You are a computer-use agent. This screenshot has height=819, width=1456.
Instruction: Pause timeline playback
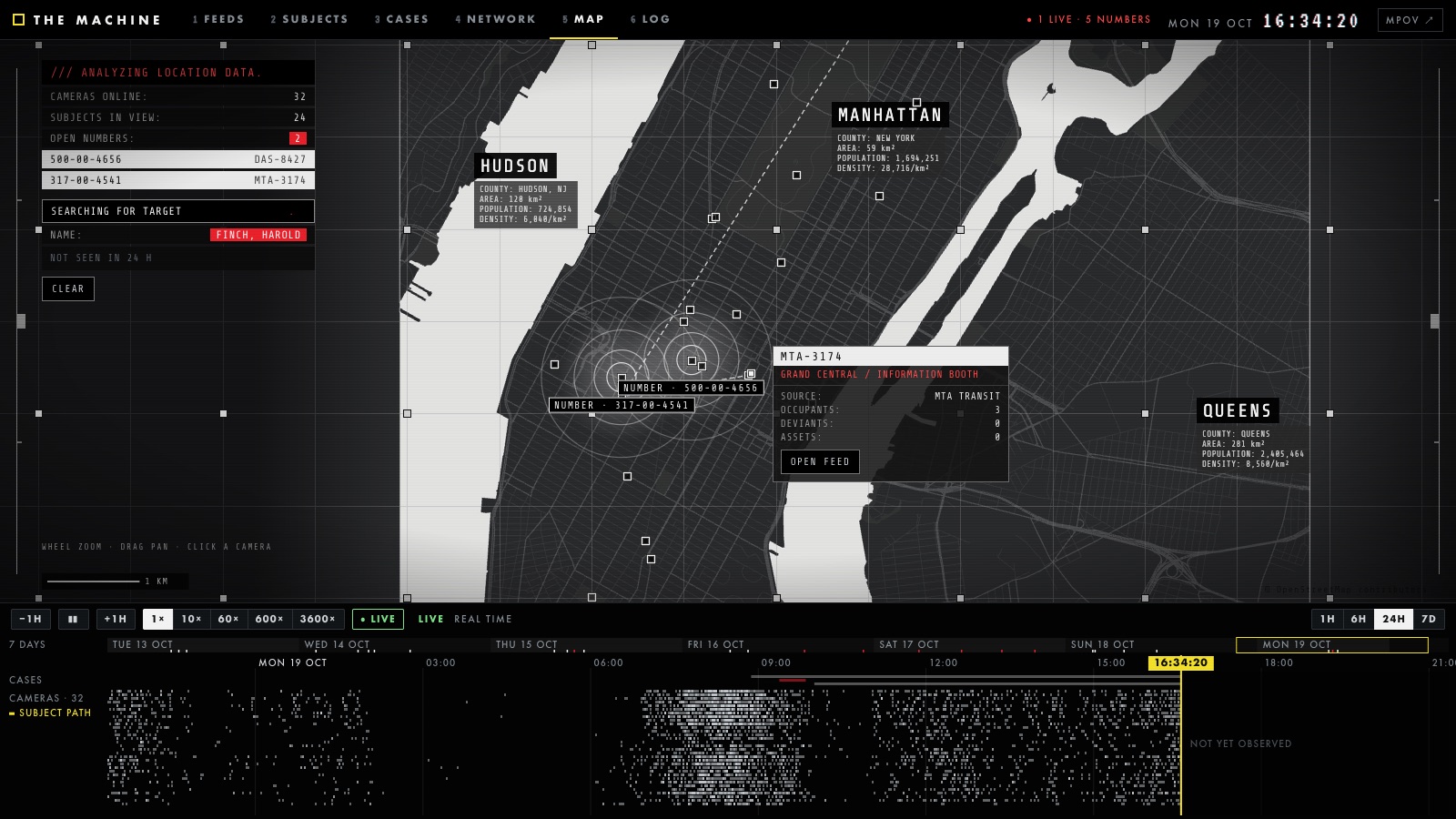[73, 619]
